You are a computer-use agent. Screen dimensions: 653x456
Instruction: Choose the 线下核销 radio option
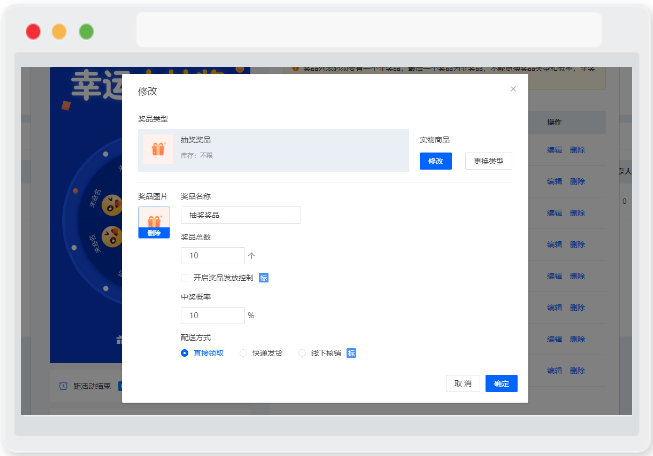point(302,353)
